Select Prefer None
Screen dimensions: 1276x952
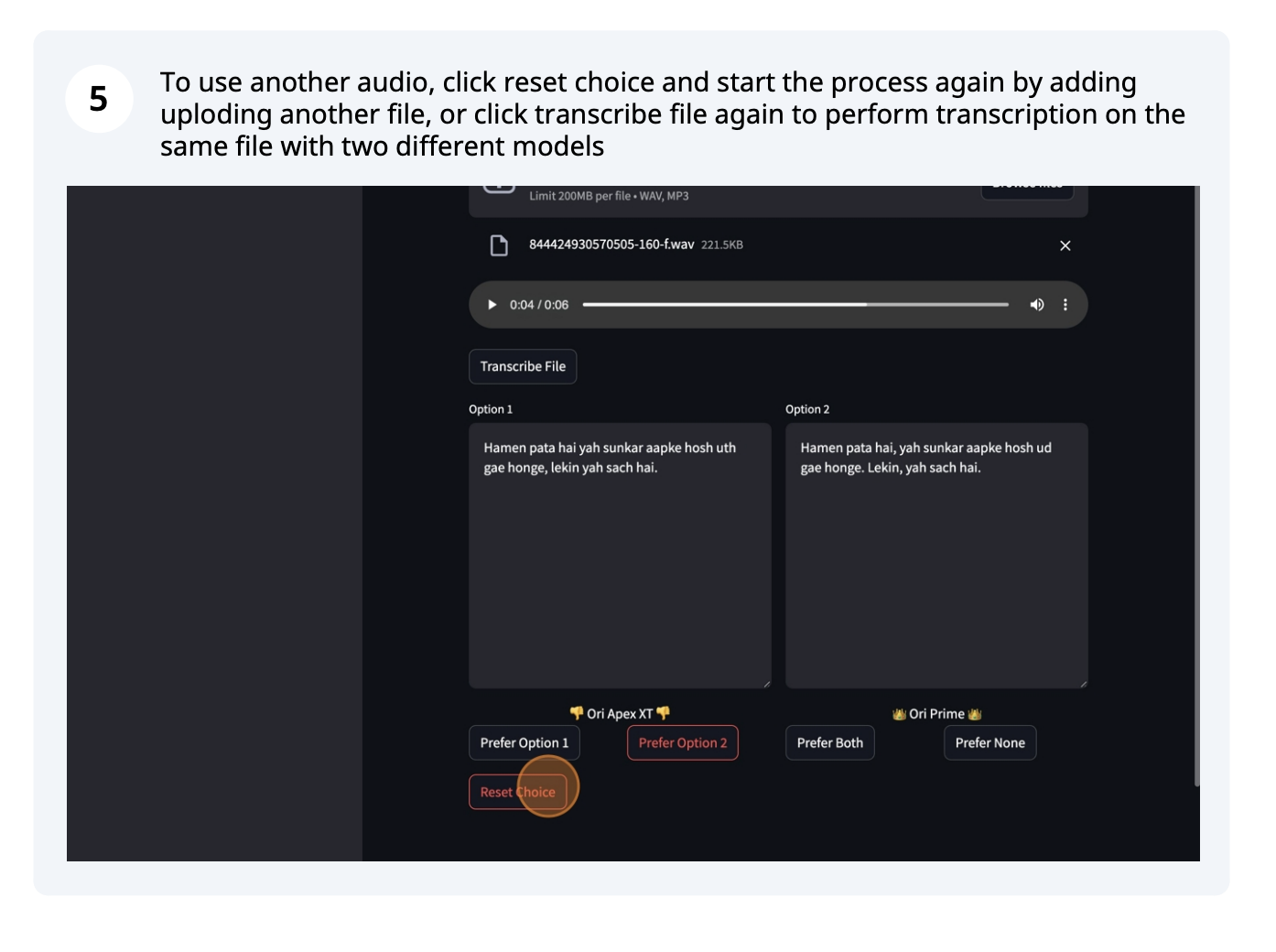[990, 742]
